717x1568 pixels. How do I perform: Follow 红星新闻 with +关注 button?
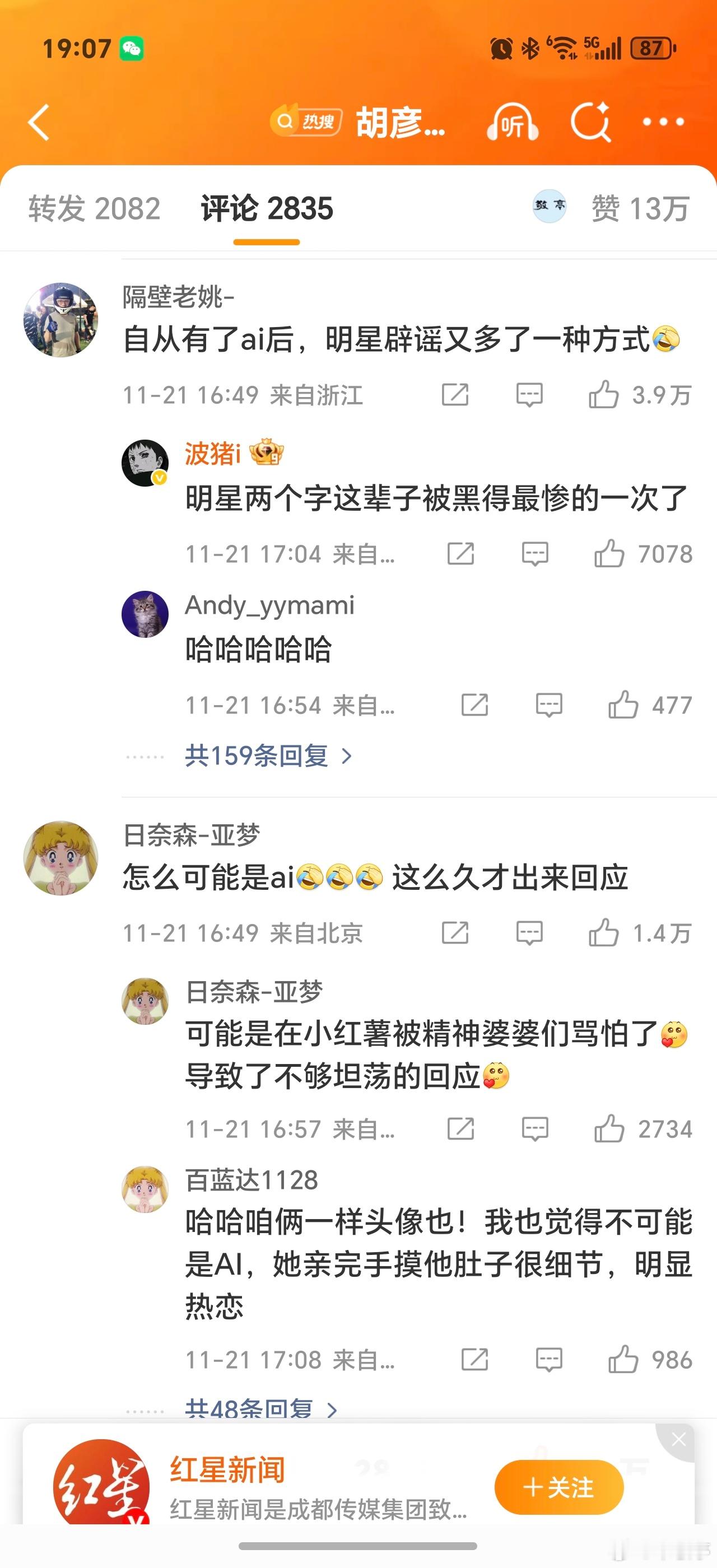[x=558, y=1487]
